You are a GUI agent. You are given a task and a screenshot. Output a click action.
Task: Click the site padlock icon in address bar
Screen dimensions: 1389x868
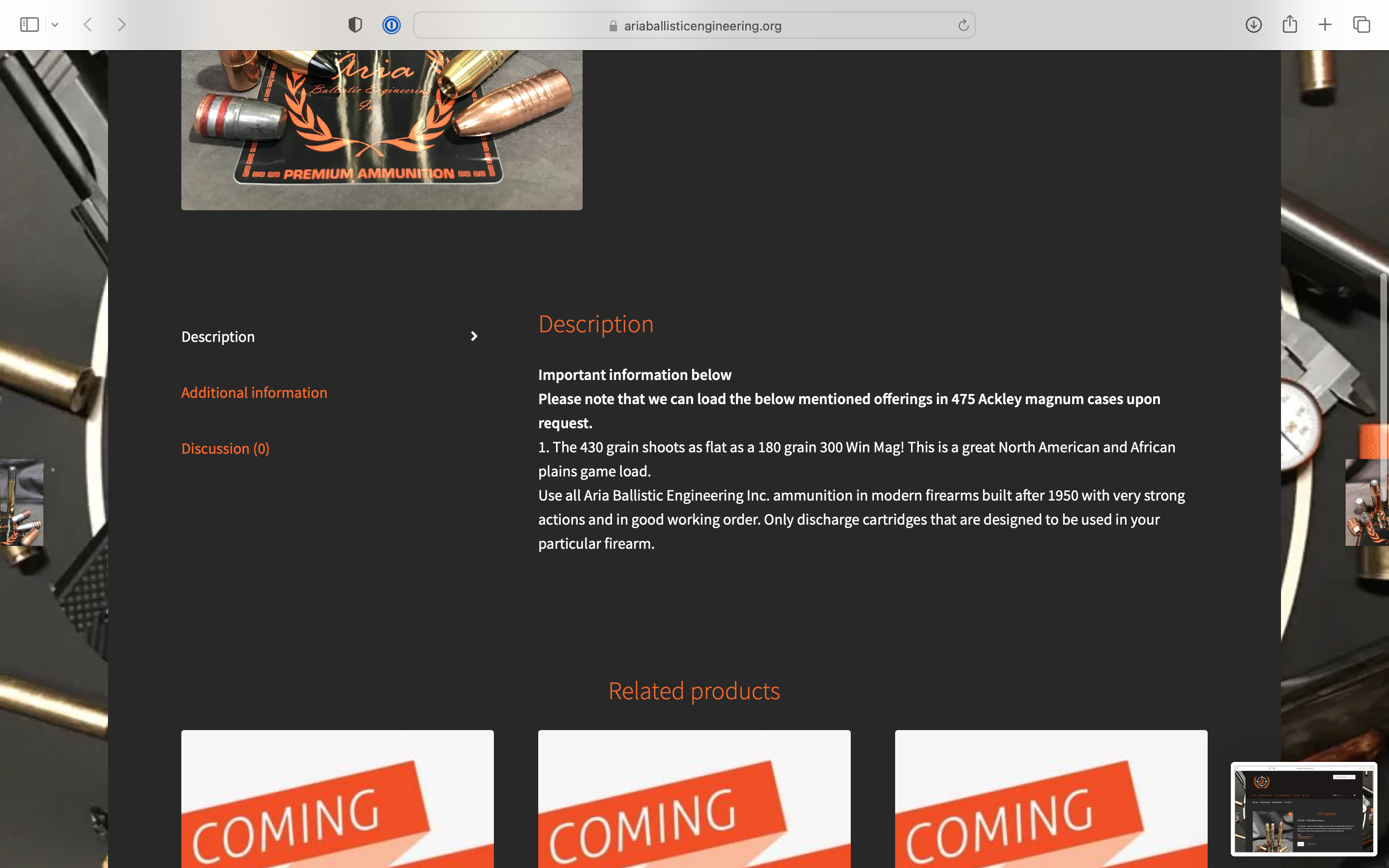point(613,26)
